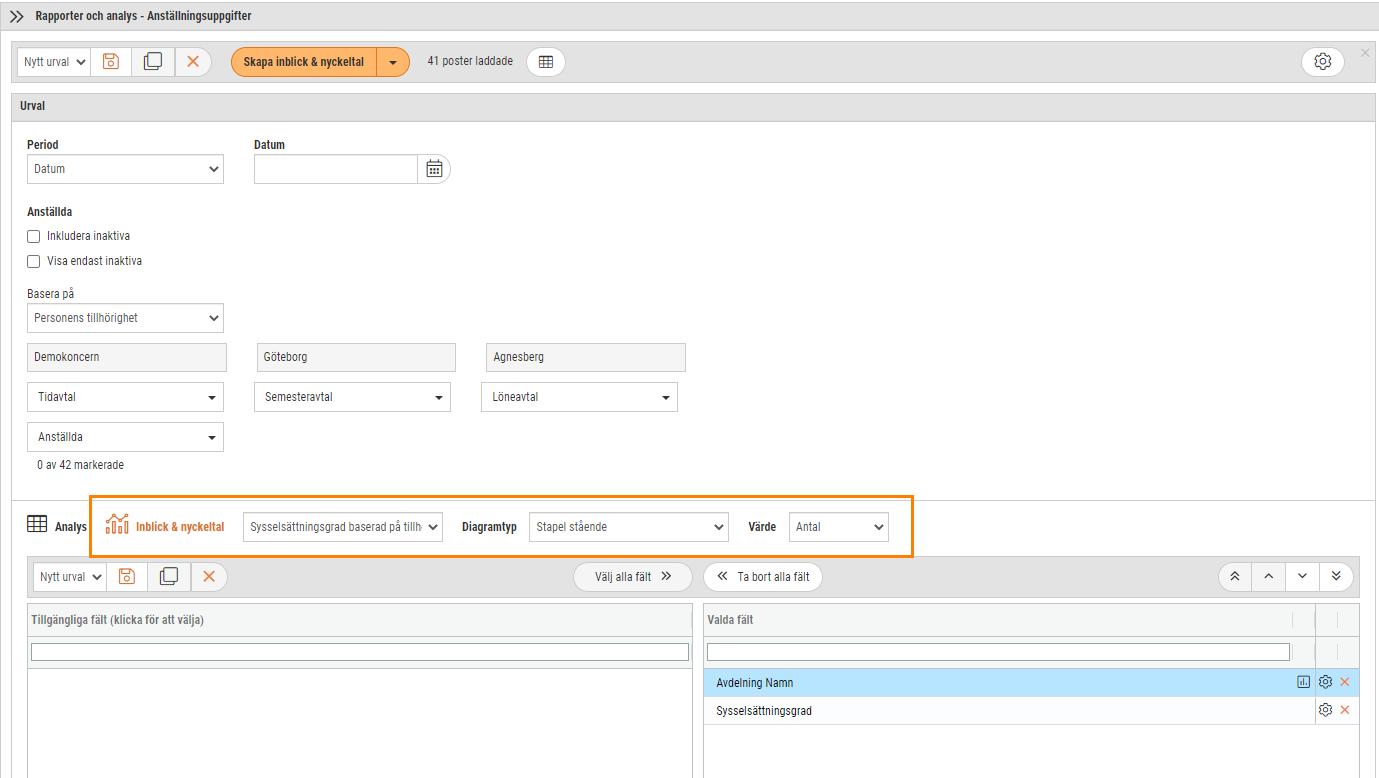Expand the Tidavtal dropdown
Viewport: 1379px width, 778px height.
[x=125, y=397]
